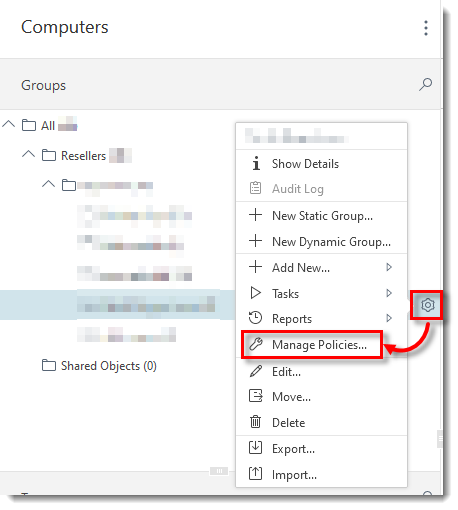The width and height of the screenshot is (458, 510).
Task: Click the Move arrow-box icon
Action: pos(256,396)
